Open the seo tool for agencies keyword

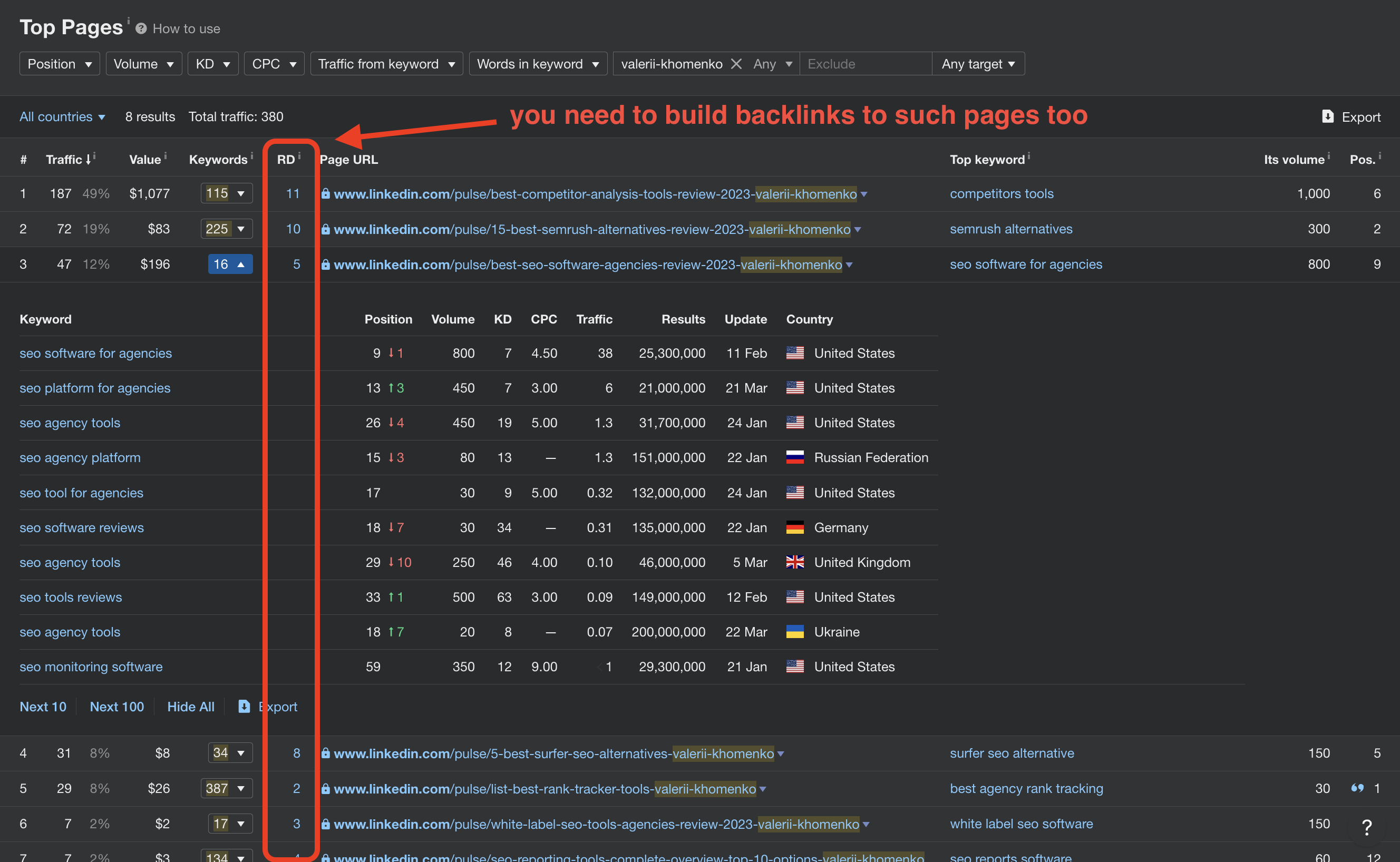tap(82, 493)
